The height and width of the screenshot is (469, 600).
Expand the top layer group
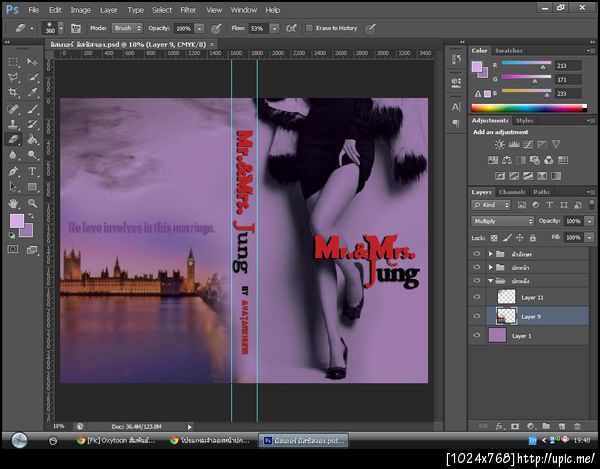coord(491,254)
